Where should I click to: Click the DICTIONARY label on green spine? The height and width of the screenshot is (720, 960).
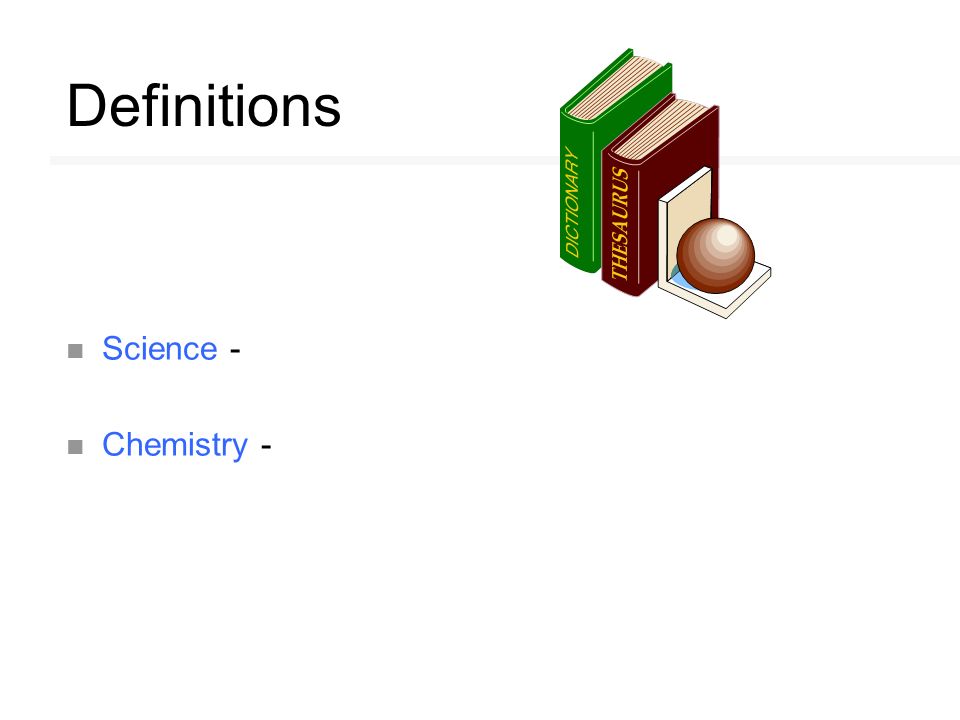click(x=572, y=201)
